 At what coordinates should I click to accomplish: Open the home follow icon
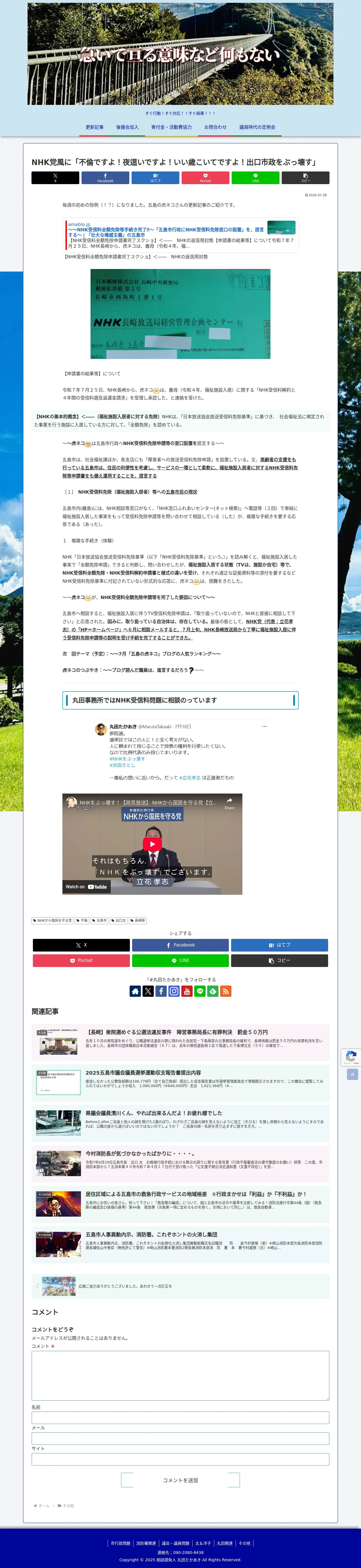pyautogui.click(x=135, y=991)
